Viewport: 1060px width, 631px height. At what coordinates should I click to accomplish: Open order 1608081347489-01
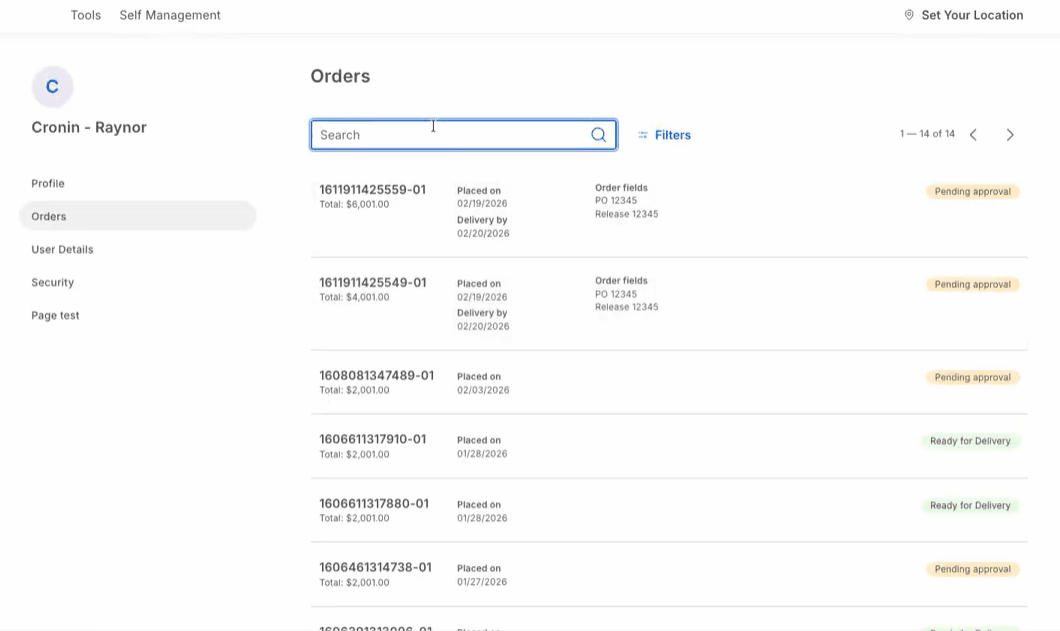(376, 375)
